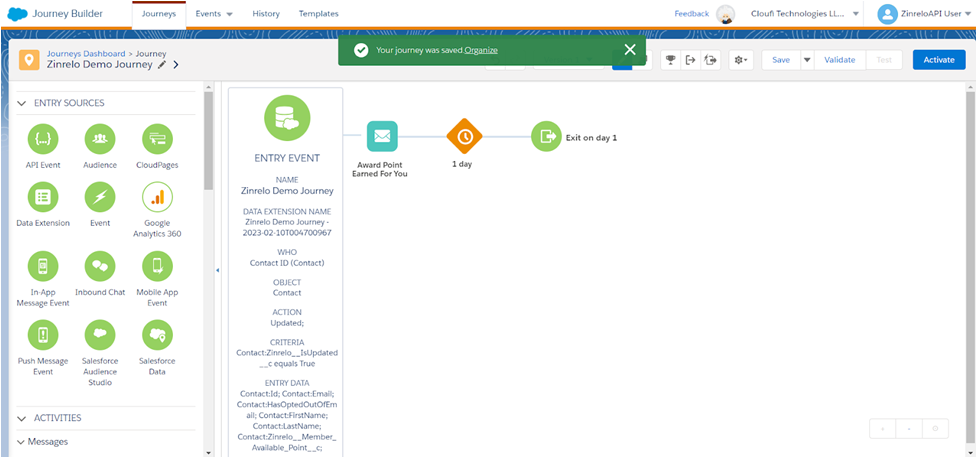Select Push Message Event source
Screen dimensions: 977x458
[x=43, y=335]
